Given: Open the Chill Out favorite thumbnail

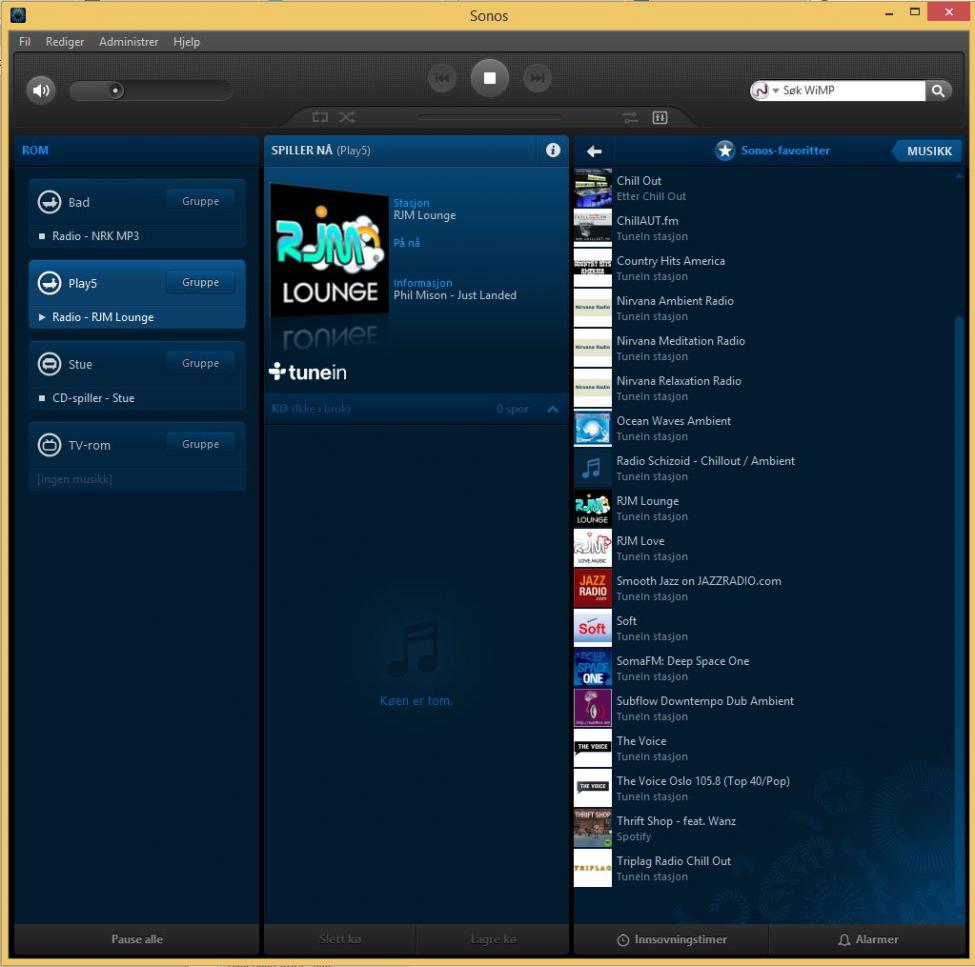Looking at the screenshot, I should point(593,188).
